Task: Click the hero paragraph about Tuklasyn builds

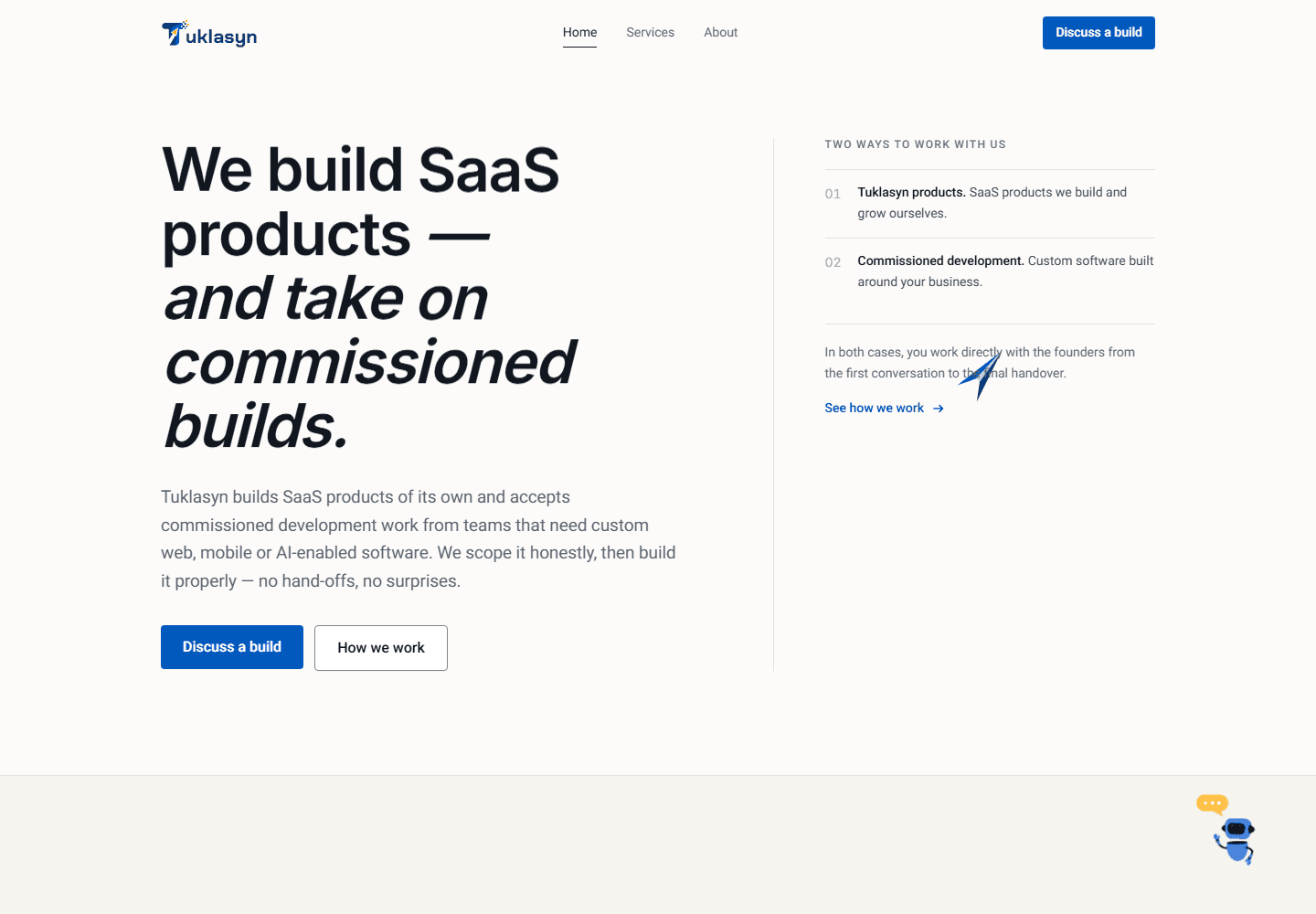Action: point(419,539)
